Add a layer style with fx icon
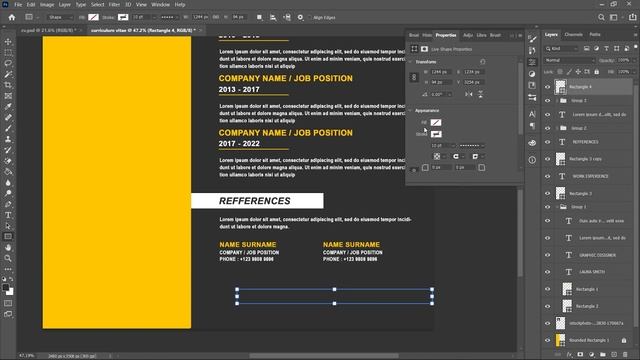The height and width of the screenshot is (360, 640). (x=569, y=355)
